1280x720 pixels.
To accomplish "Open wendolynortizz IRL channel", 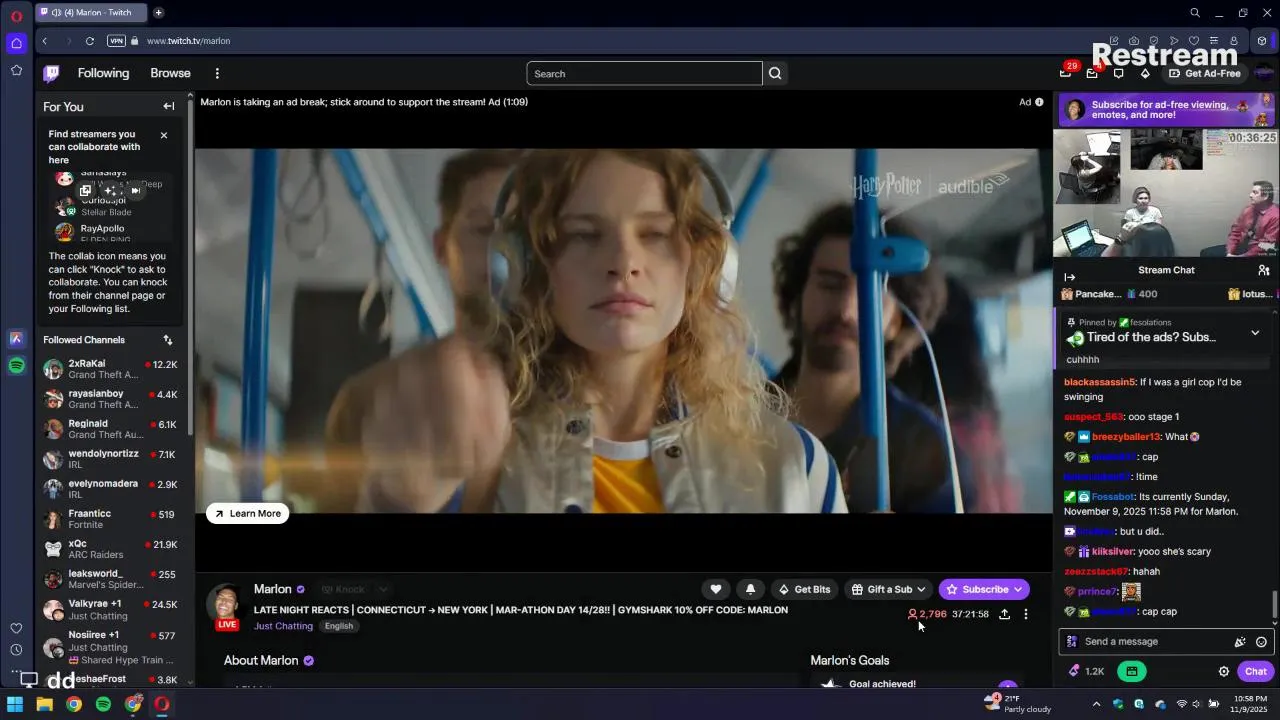I will pos(110,459).
